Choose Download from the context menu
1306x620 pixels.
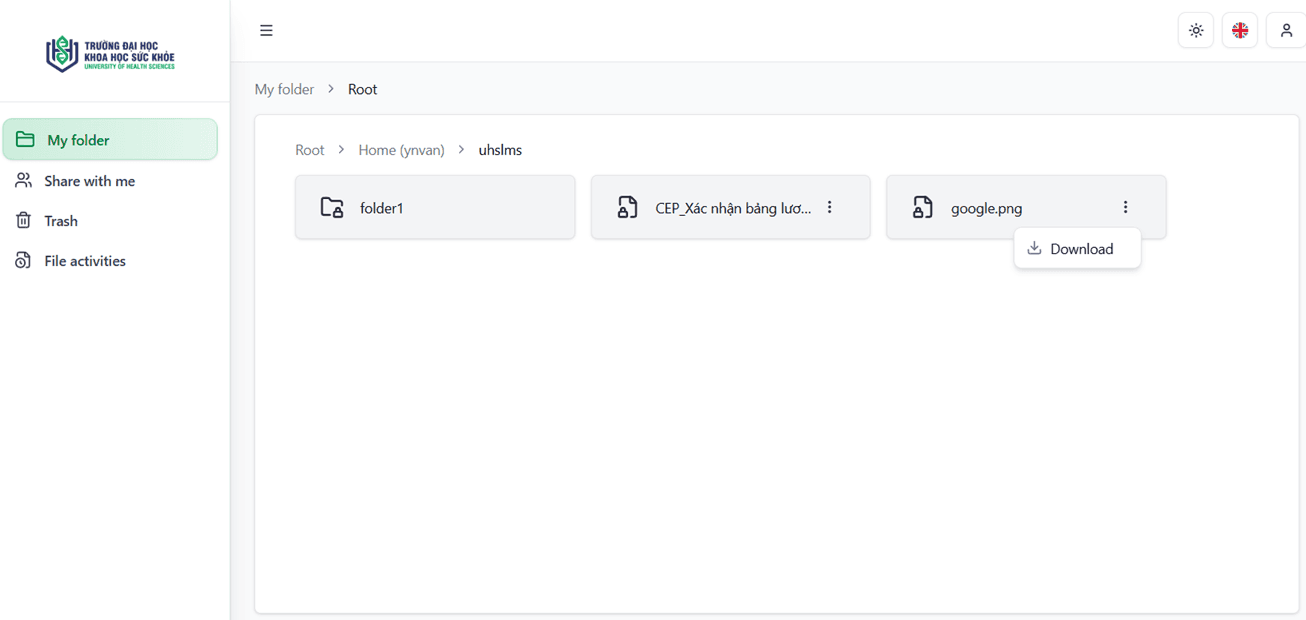(x=1077, y=249)
